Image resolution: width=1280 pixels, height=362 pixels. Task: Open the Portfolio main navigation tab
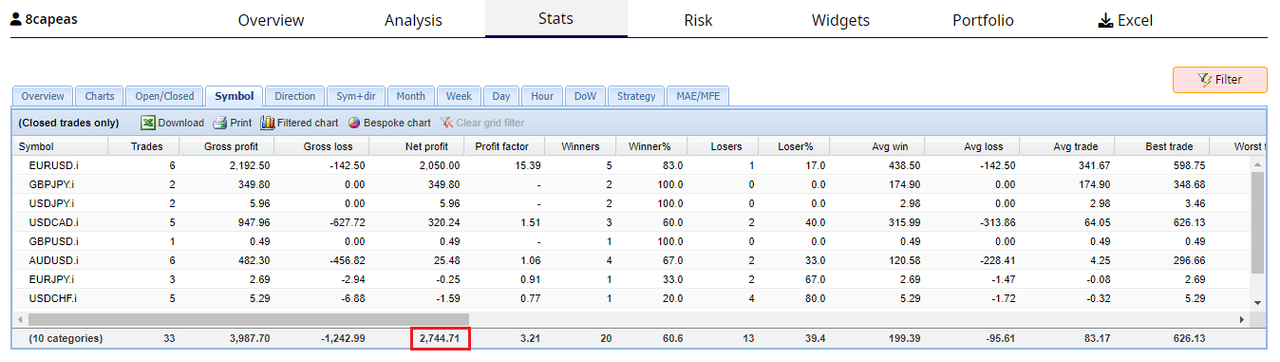[x=983, y=20]
